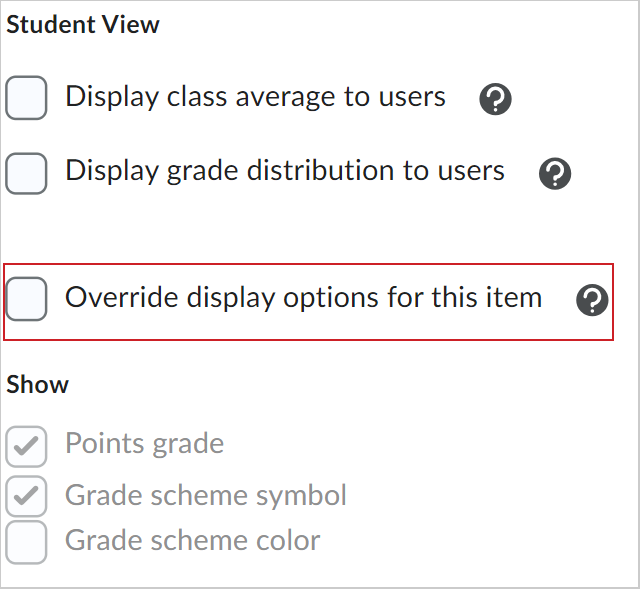Check Override display options for this item

click(x=27, y=299)
